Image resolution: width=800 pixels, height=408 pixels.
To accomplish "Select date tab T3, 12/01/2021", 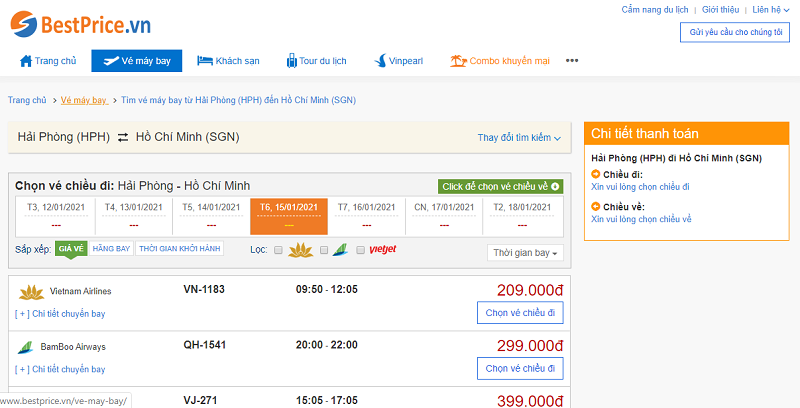I will tap(56, 216).
